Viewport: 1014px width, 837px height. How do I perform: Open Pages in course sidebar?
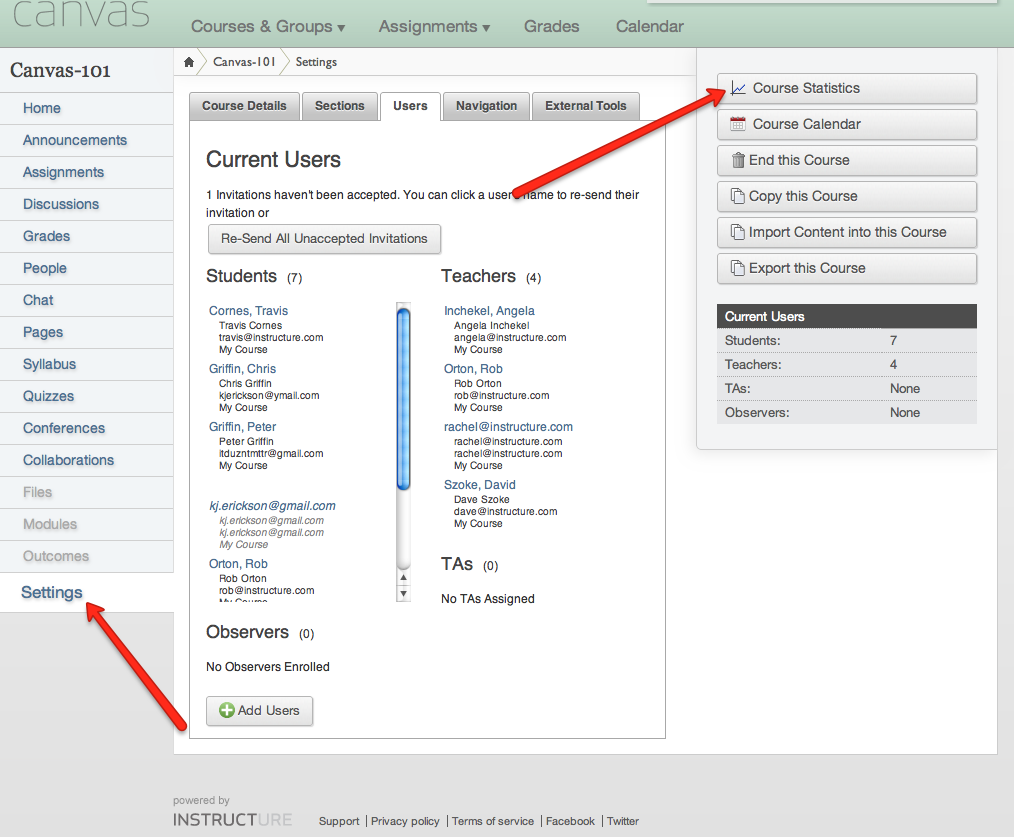pos(87,332)
